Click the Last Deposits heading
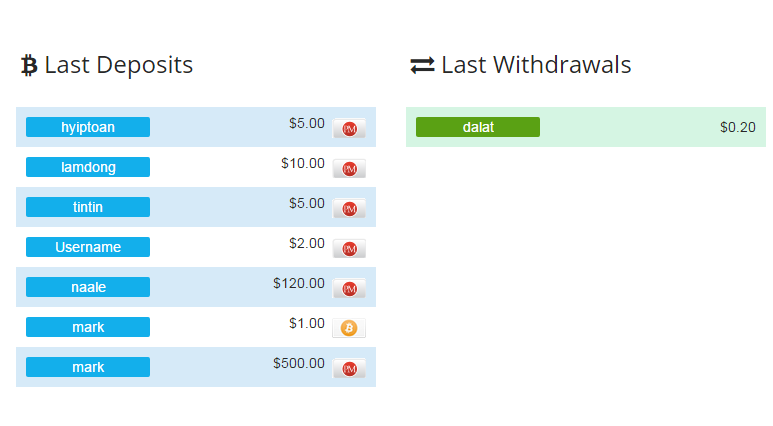The image size is (773, 426). point(119,65)
